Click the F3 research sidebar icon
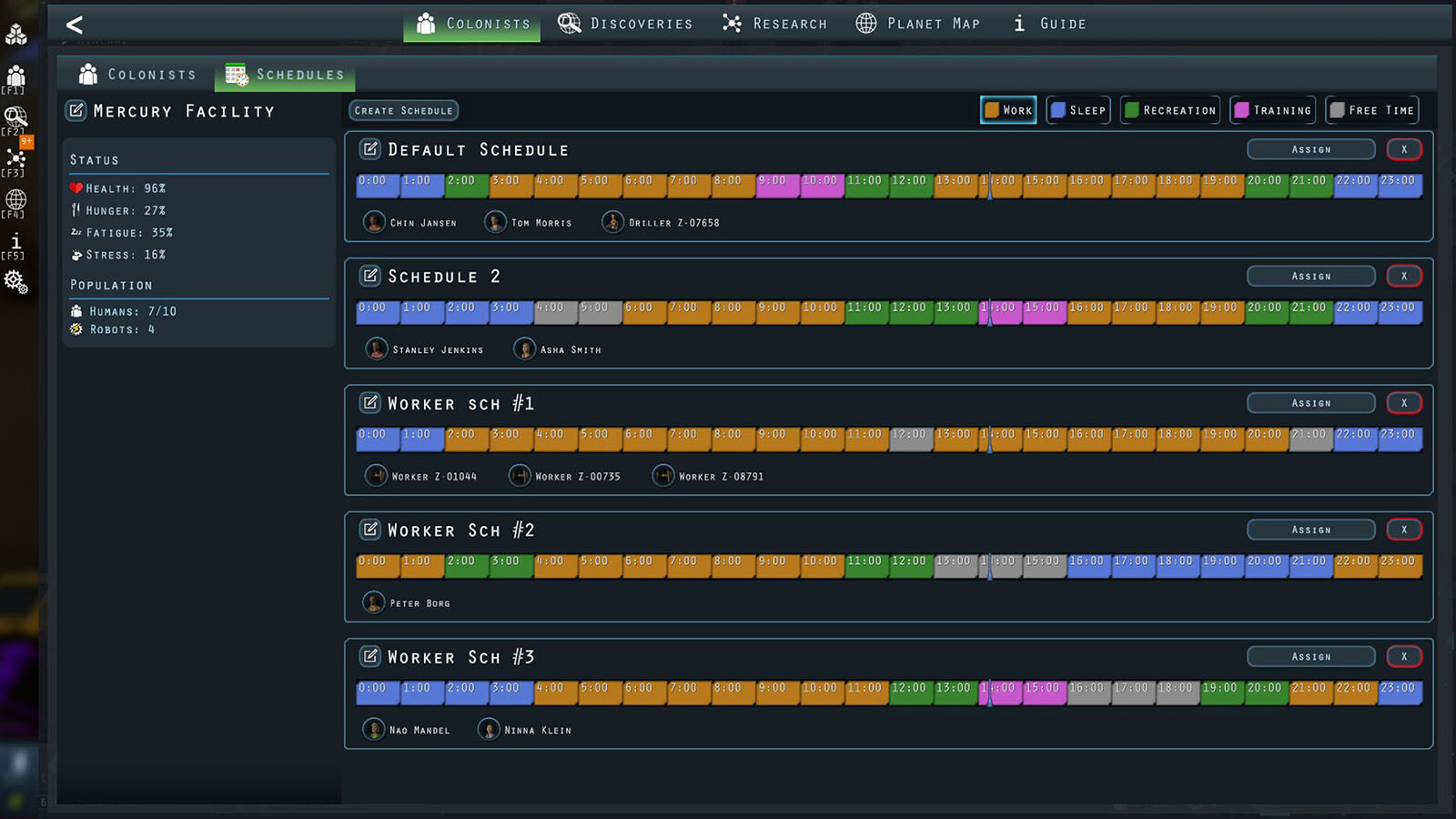1456x819 pixels. point(15,160)
